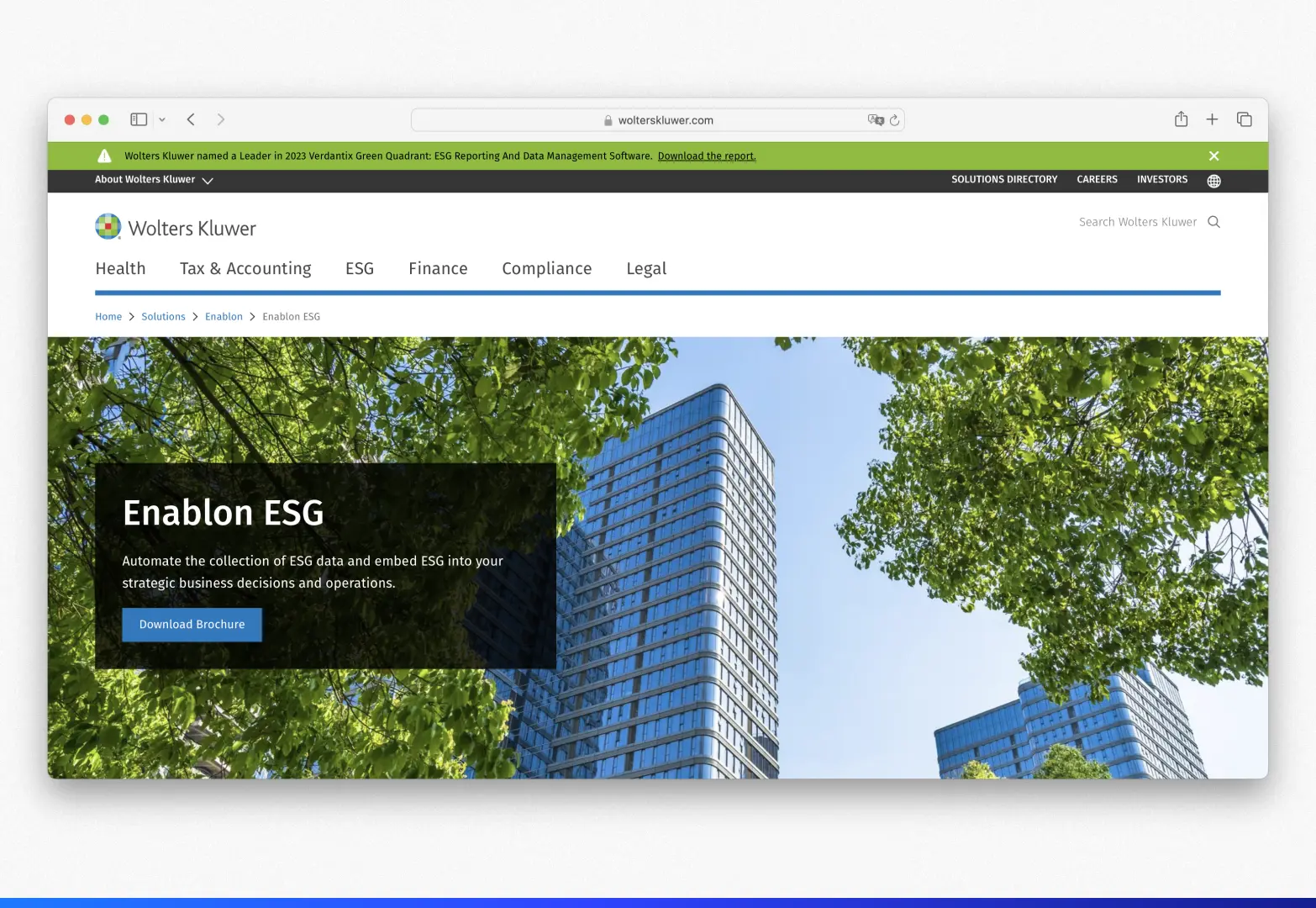The height and width of the screenshot is (908, 1316).
Task: Change region using the globe icon
Action: [1213, 181]
